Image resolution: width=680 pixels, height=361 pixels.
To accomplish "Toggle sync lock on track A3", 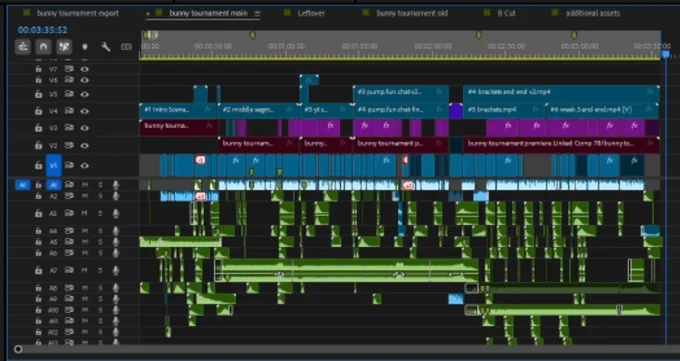I will coord(69,213).
